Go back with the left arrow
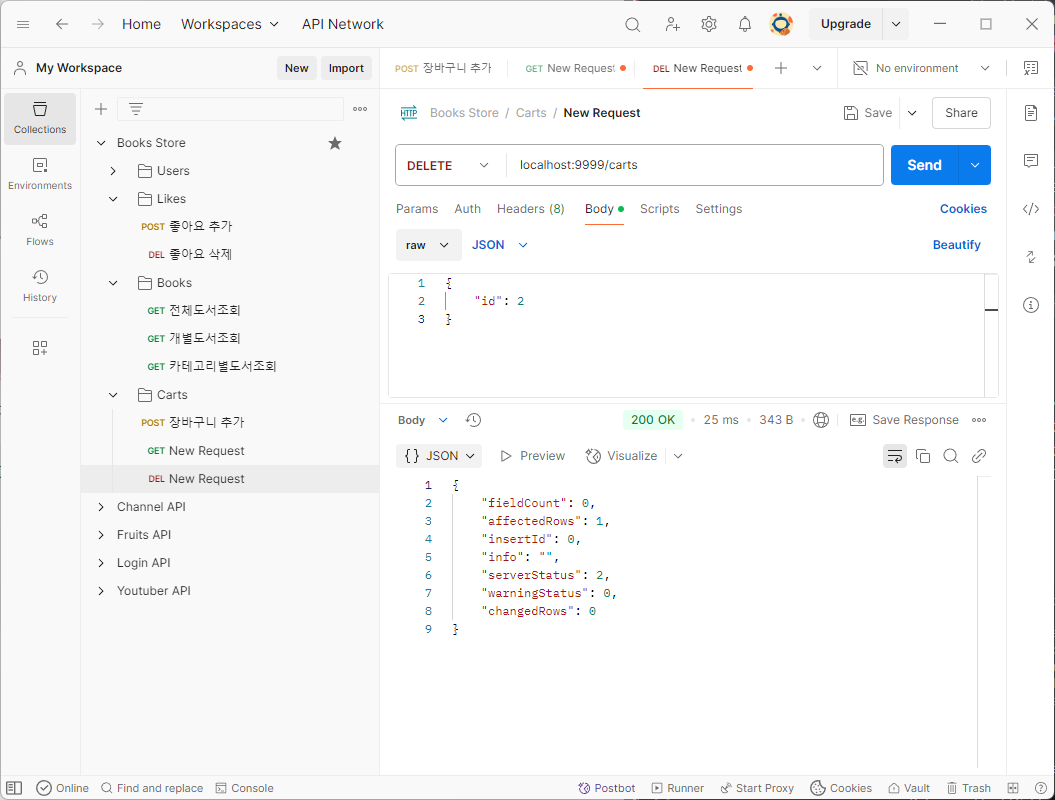The height and width of the screenshot is (800, 1055). [x=62, y=24]
